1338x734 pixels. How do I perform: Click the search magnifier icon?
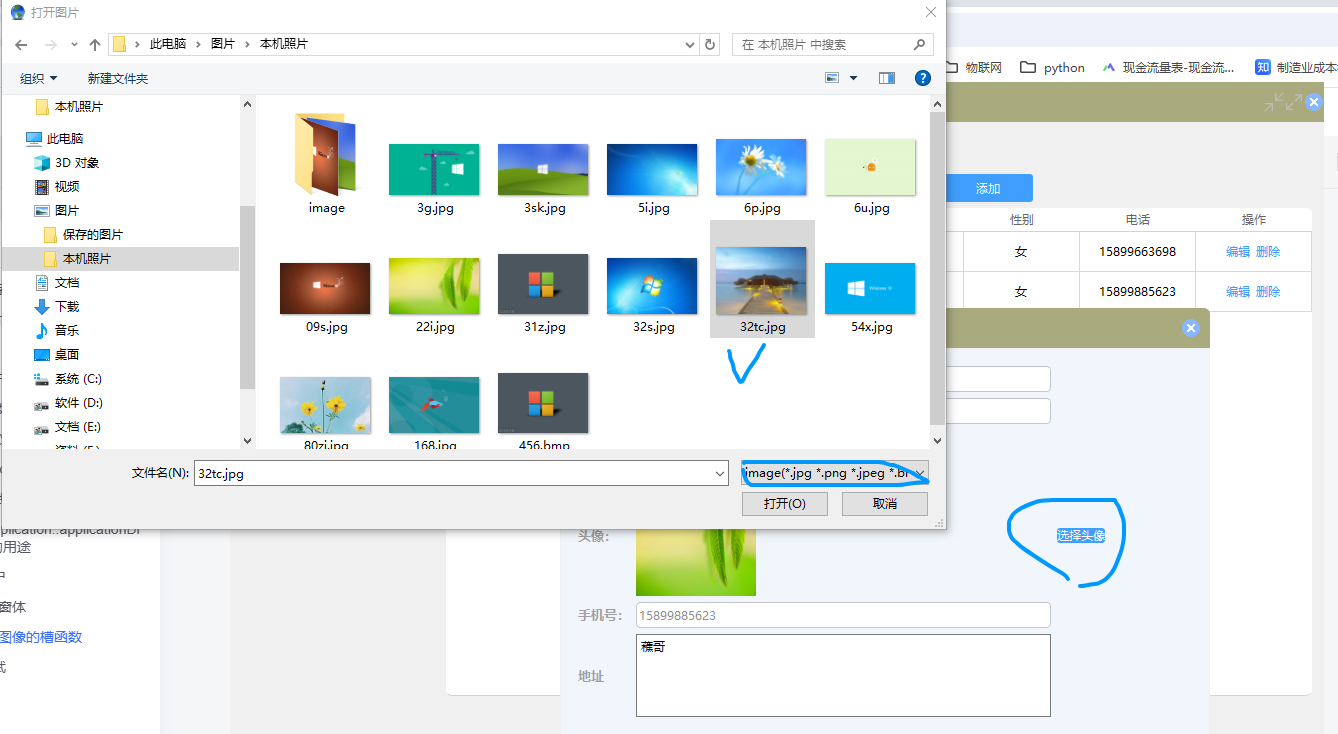[x=919, y=45]
